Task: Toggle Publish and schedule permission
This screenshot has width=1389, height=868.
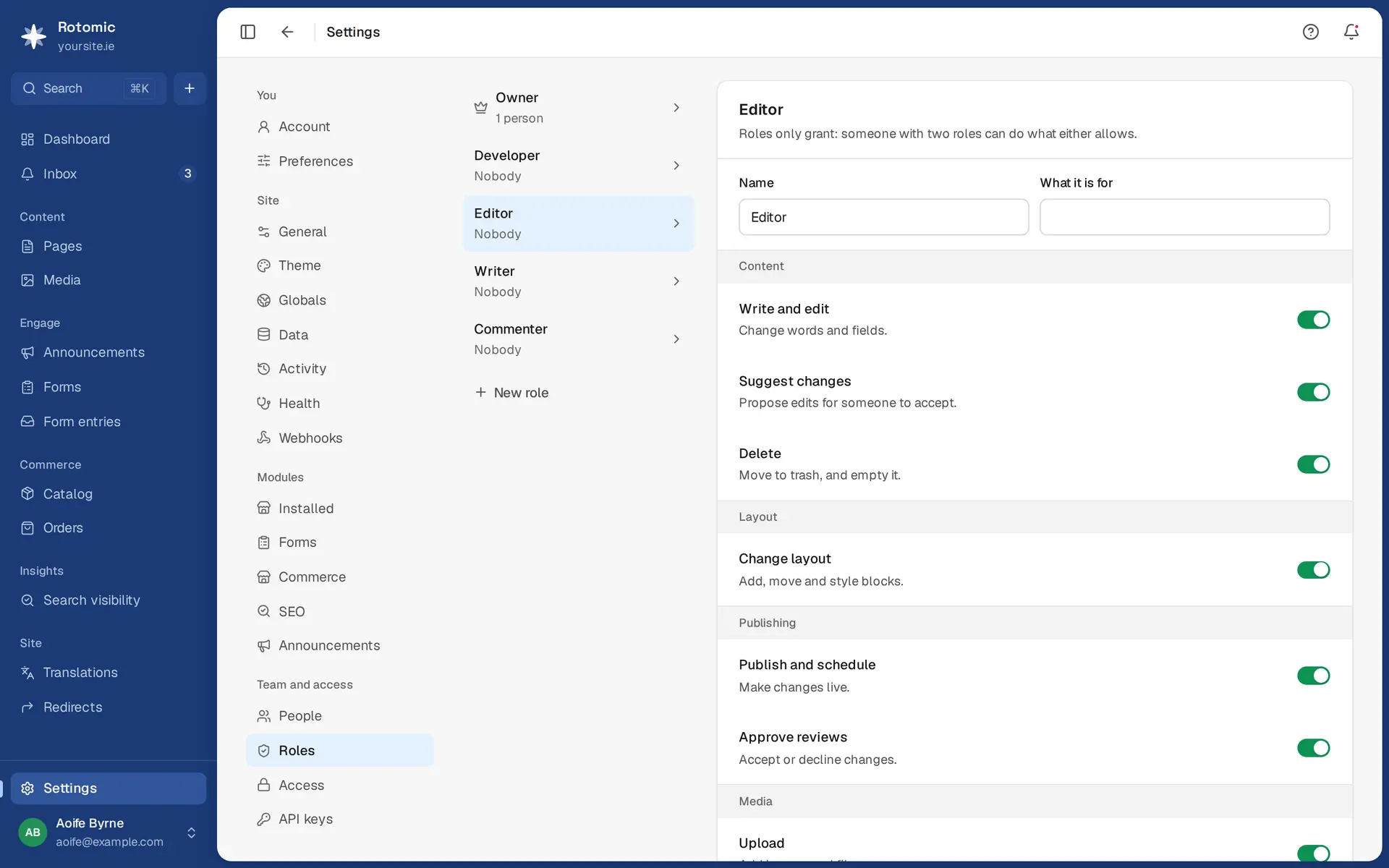Action: [x=1313, y=676]
